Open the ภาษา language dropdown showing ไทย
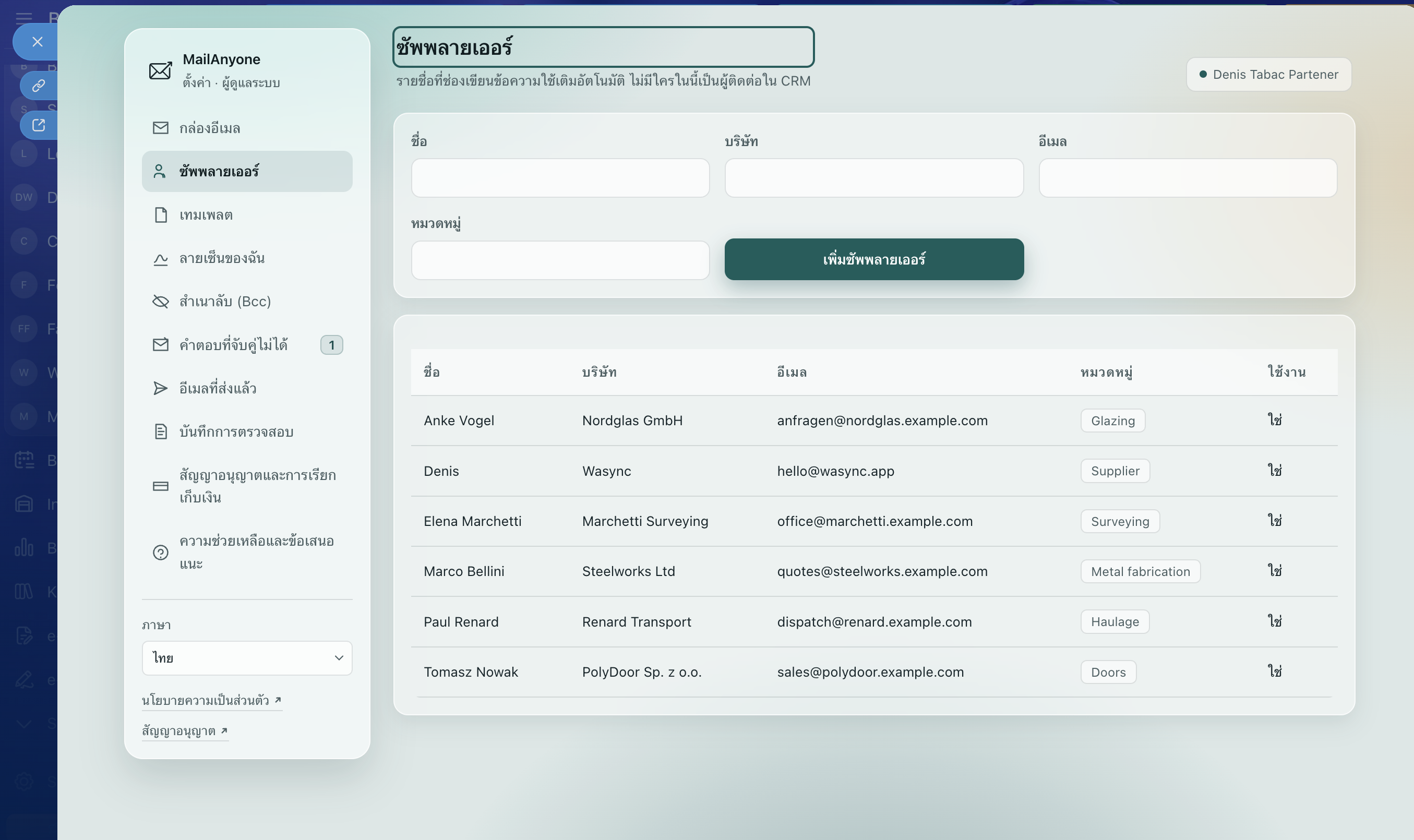The width and height of the screenshot is (1414, 840). [247, 658]
